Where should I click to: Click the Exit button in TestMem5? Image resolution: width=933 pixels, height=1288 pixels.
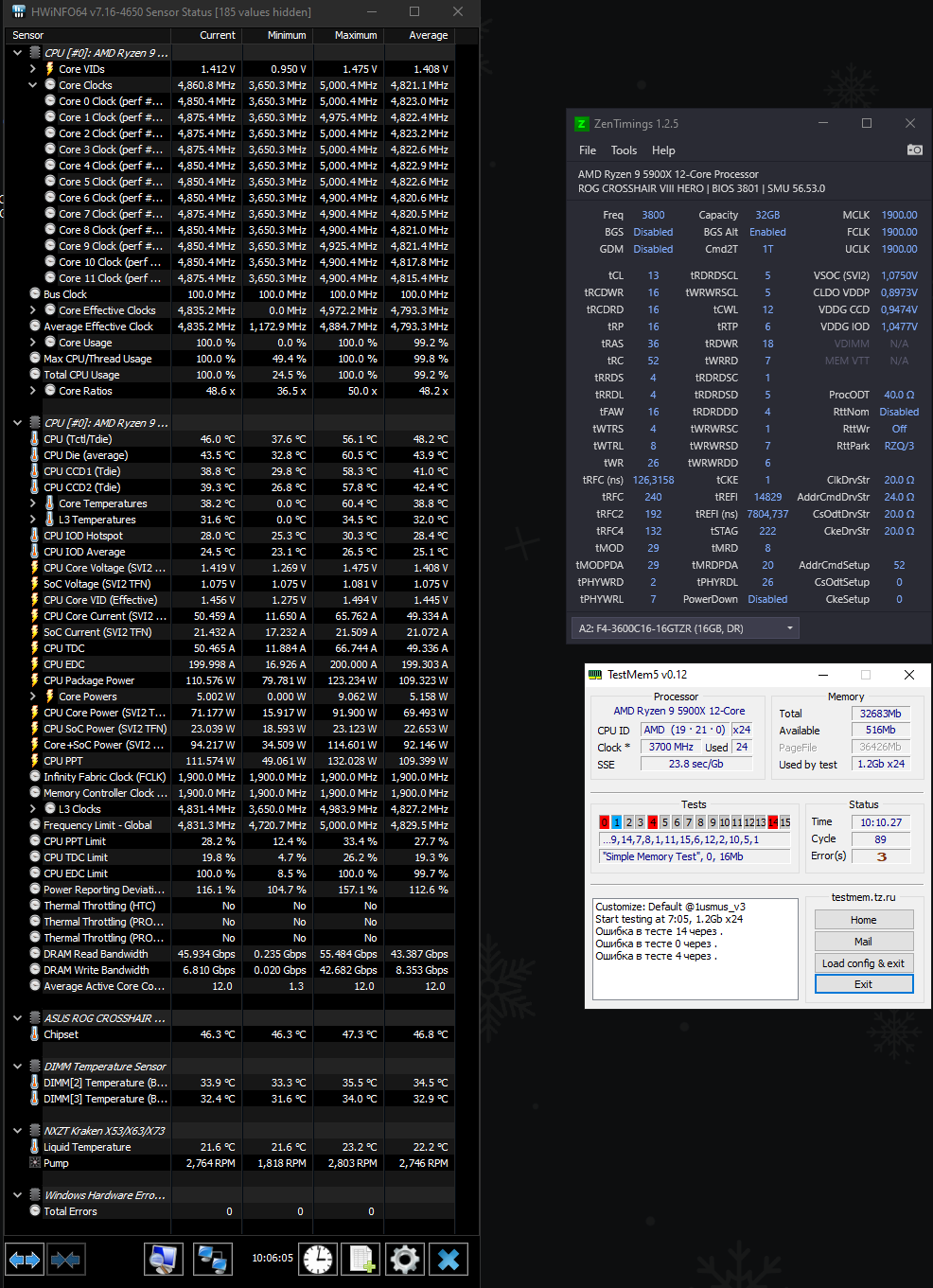tap(864, 984)
